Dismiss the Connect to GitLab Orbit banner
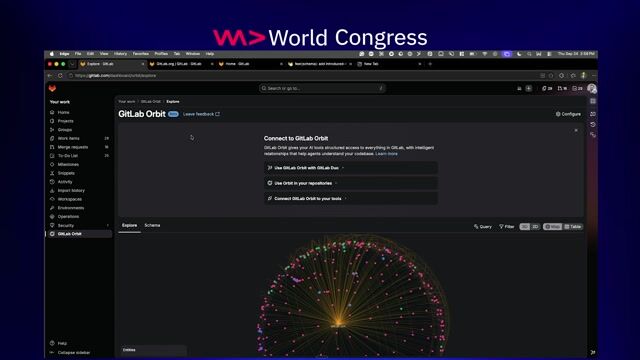This screenshot has width=640, height=360. [x=576, y=130]
